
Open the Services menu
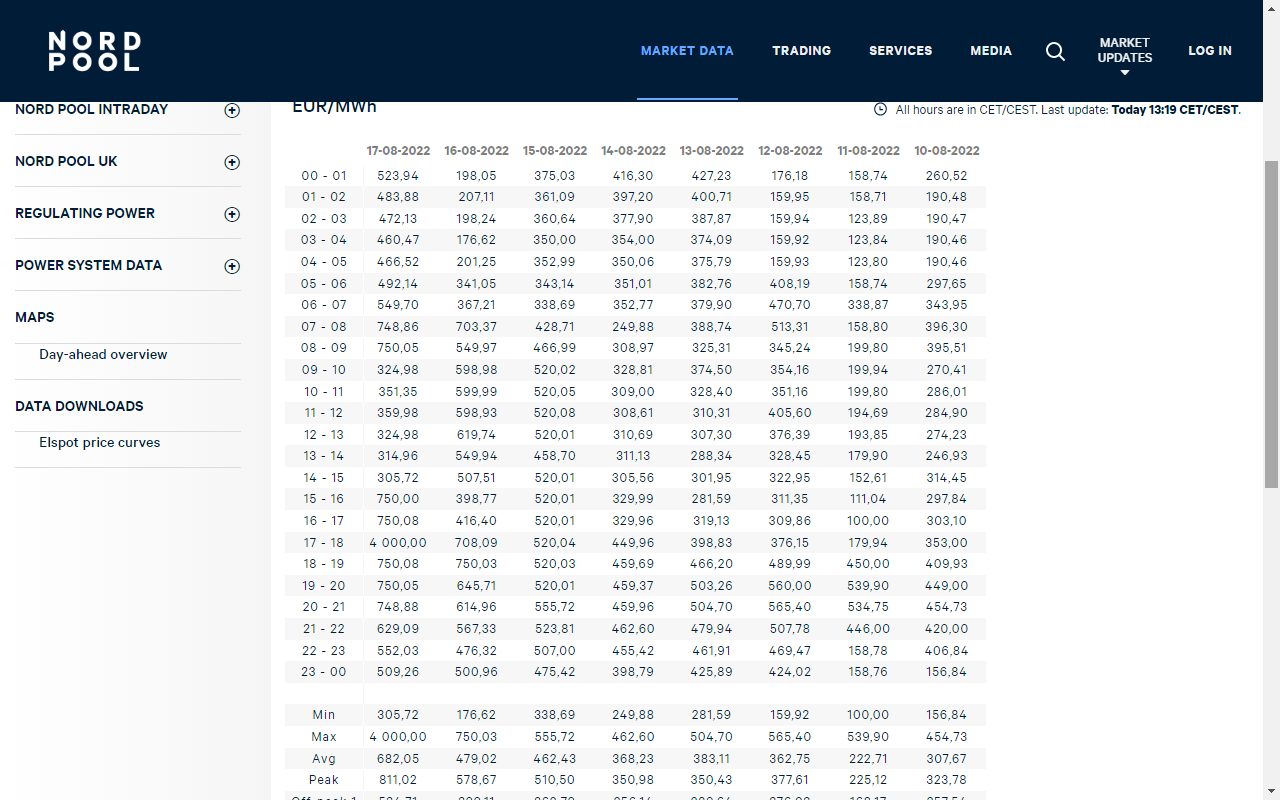tap(900, 51)
